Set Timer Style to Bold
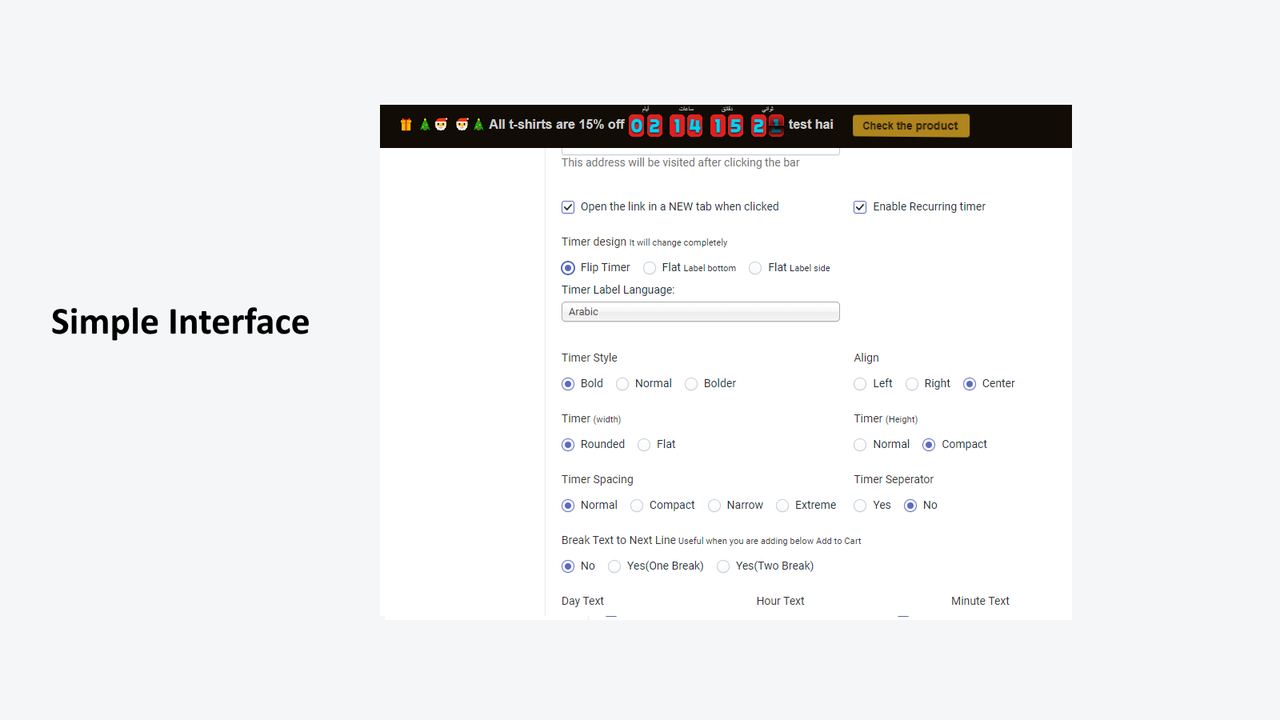 pyautogui.click(x=568, y=384)
